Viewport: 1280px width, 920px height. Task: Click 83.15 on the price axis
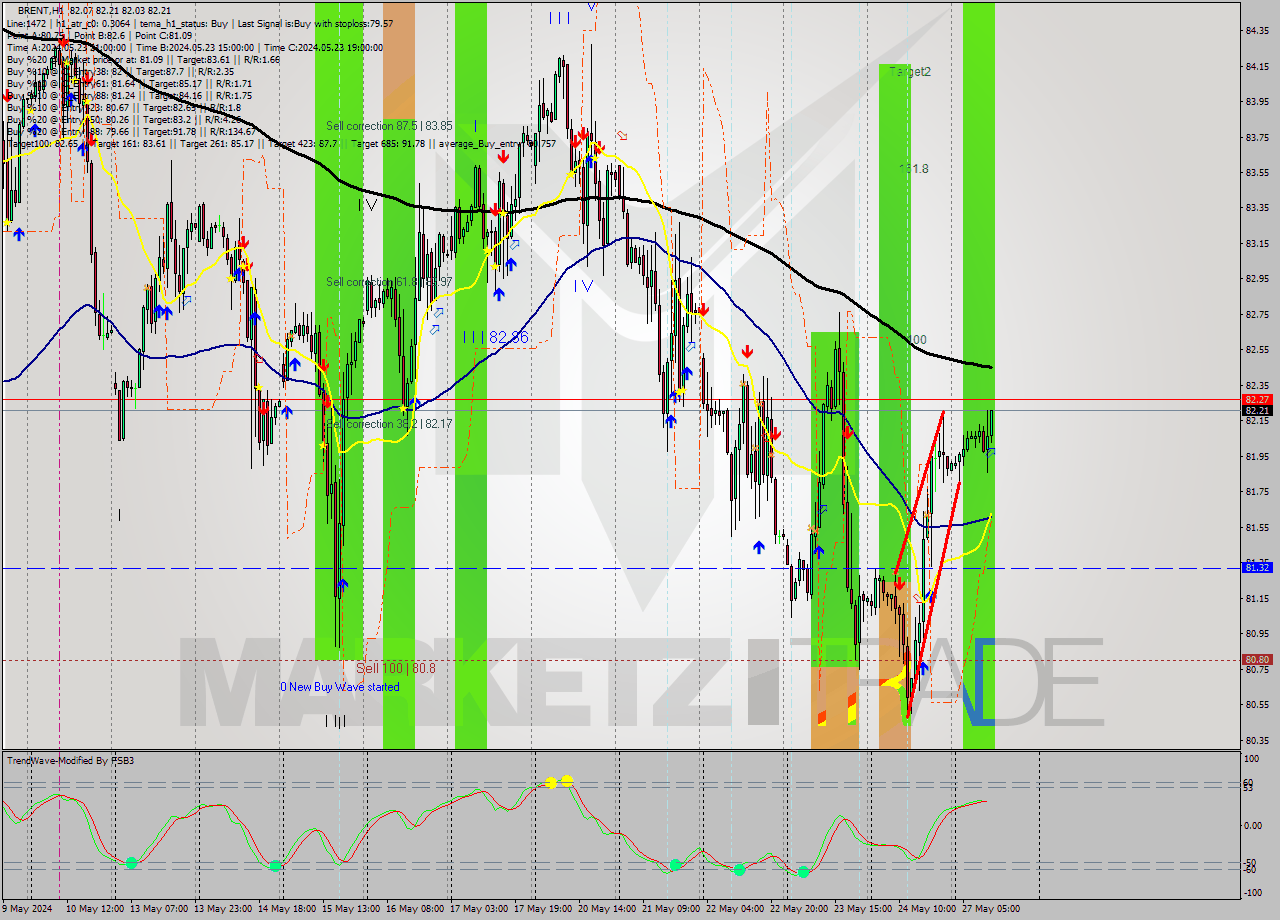coord(1257,243)
